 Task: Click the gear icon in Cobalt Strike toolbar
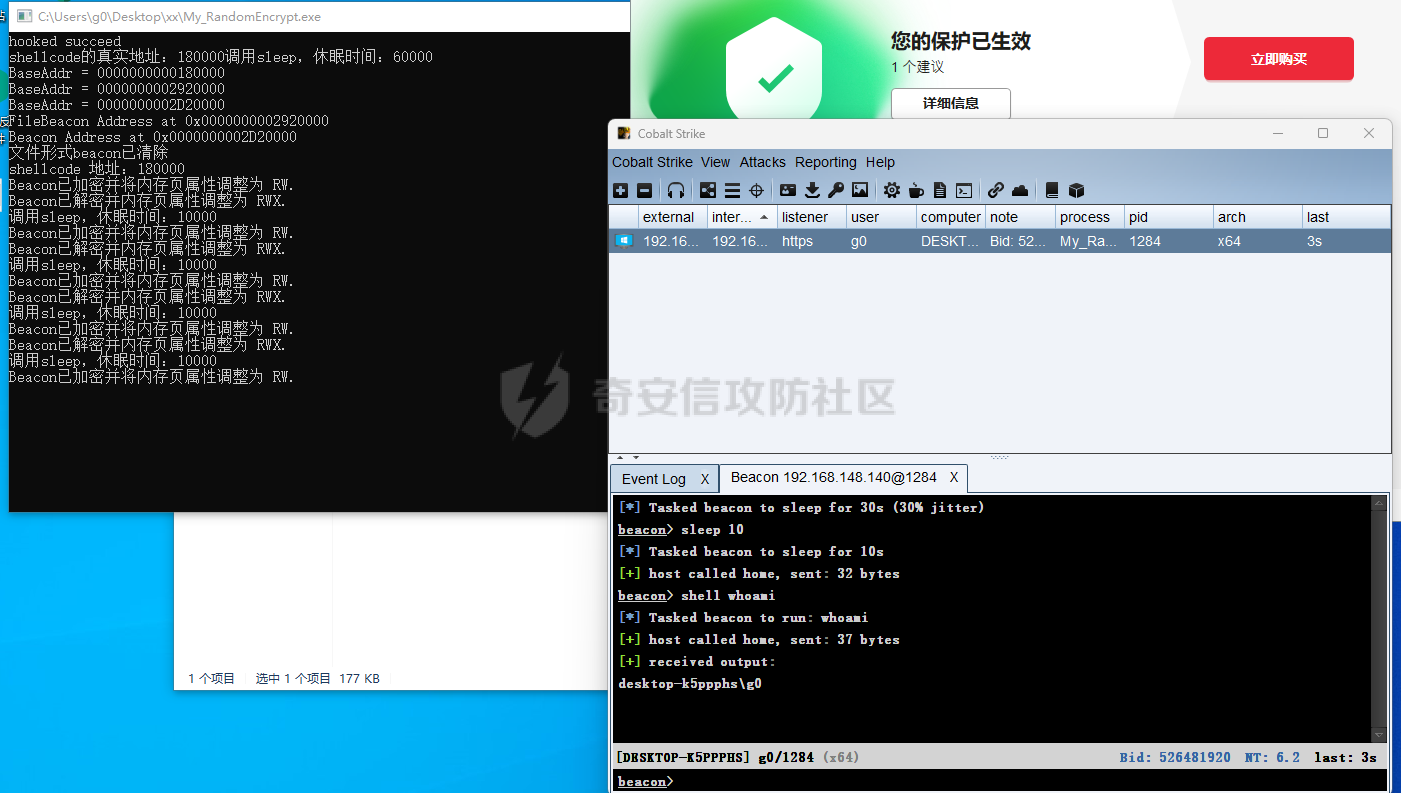coord(891,190)
